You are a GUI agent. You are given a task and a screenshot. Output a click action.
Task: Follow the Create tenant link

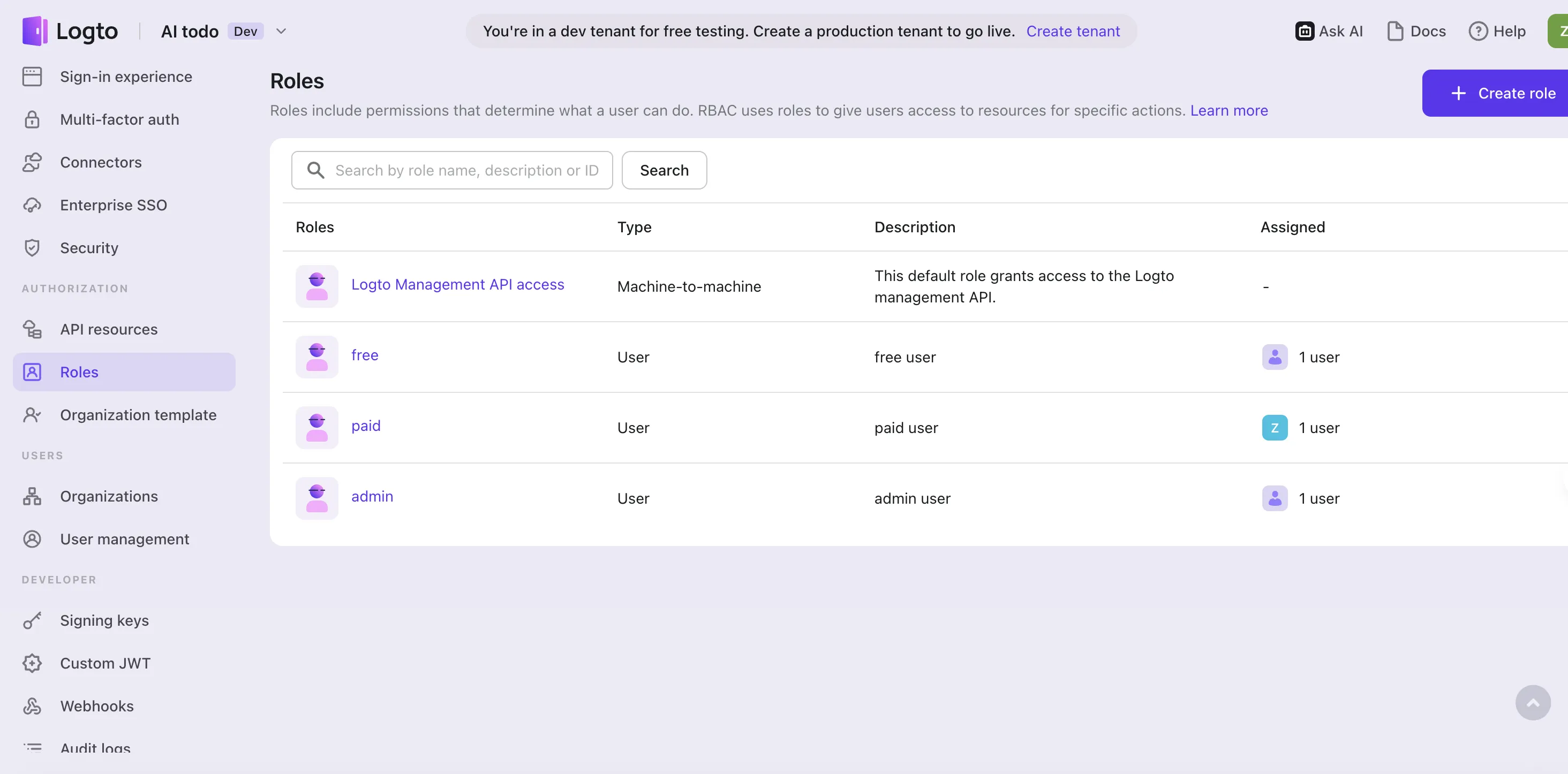(1073, 31)
